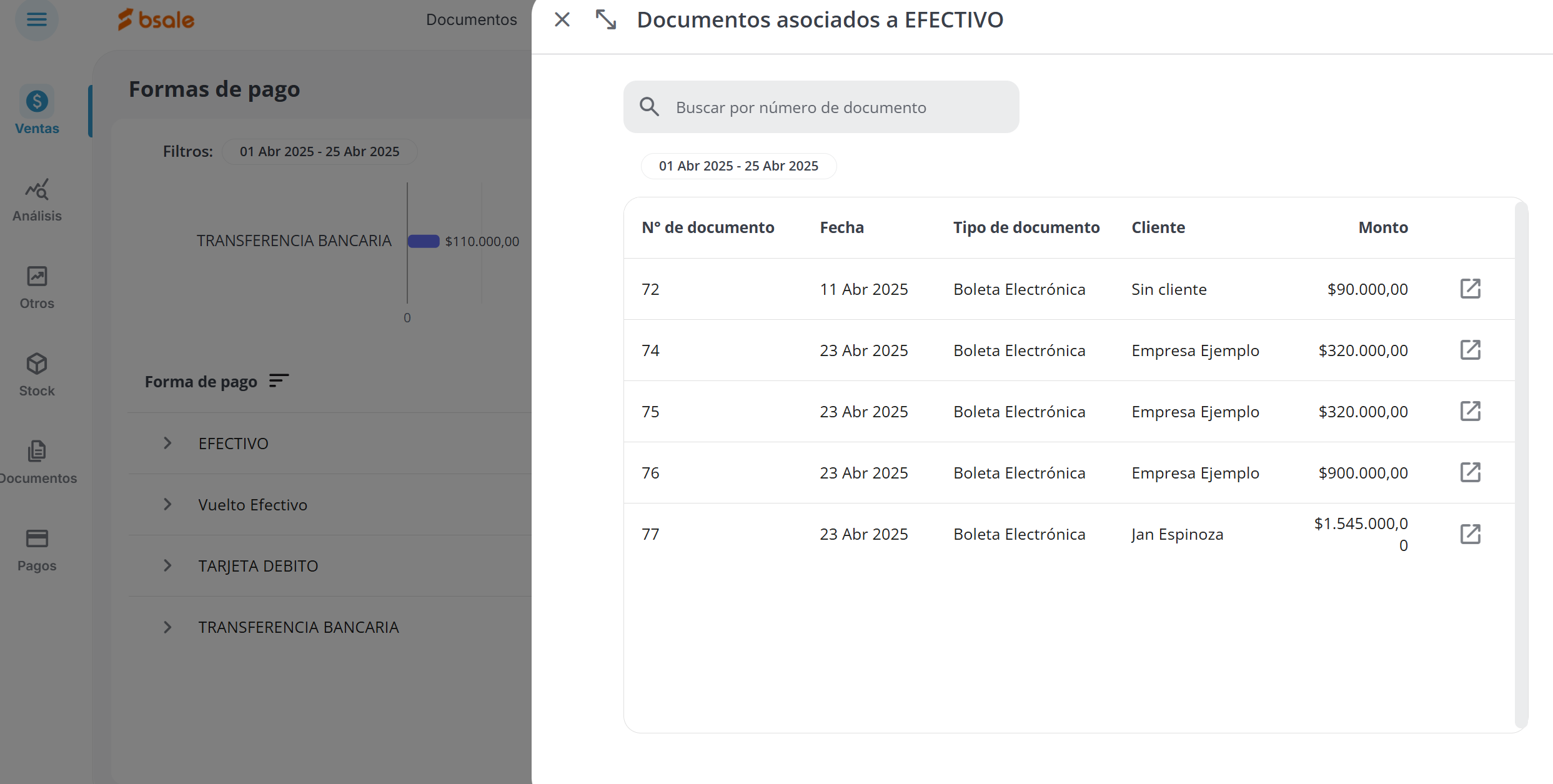Go to the Stock sidebar section

coord(37,375)
